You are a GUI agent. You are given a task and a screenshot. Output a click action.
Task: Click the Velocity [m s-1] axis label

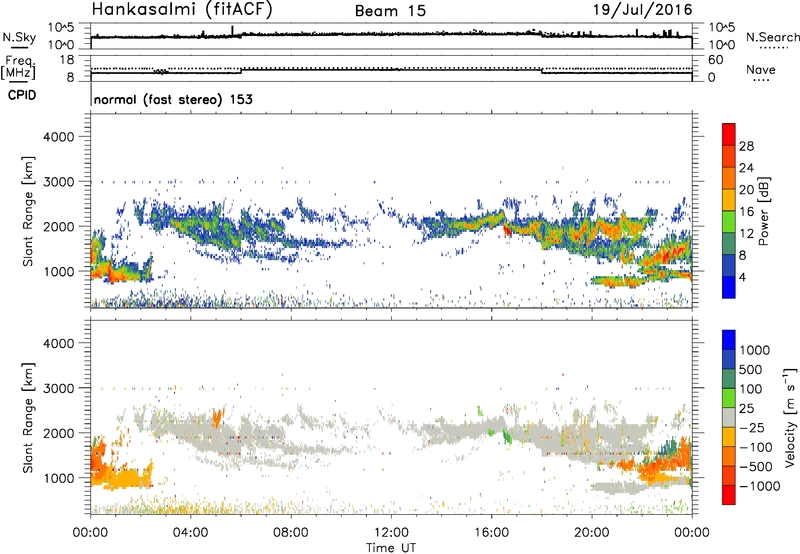click(790, 417)
